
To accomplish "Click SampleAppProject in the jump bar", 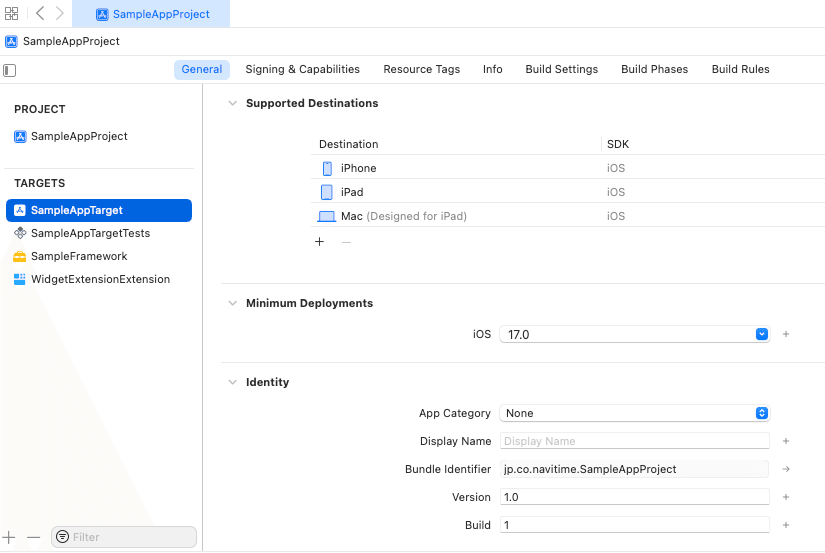I will pyautogui.click(x=71, y=41).
